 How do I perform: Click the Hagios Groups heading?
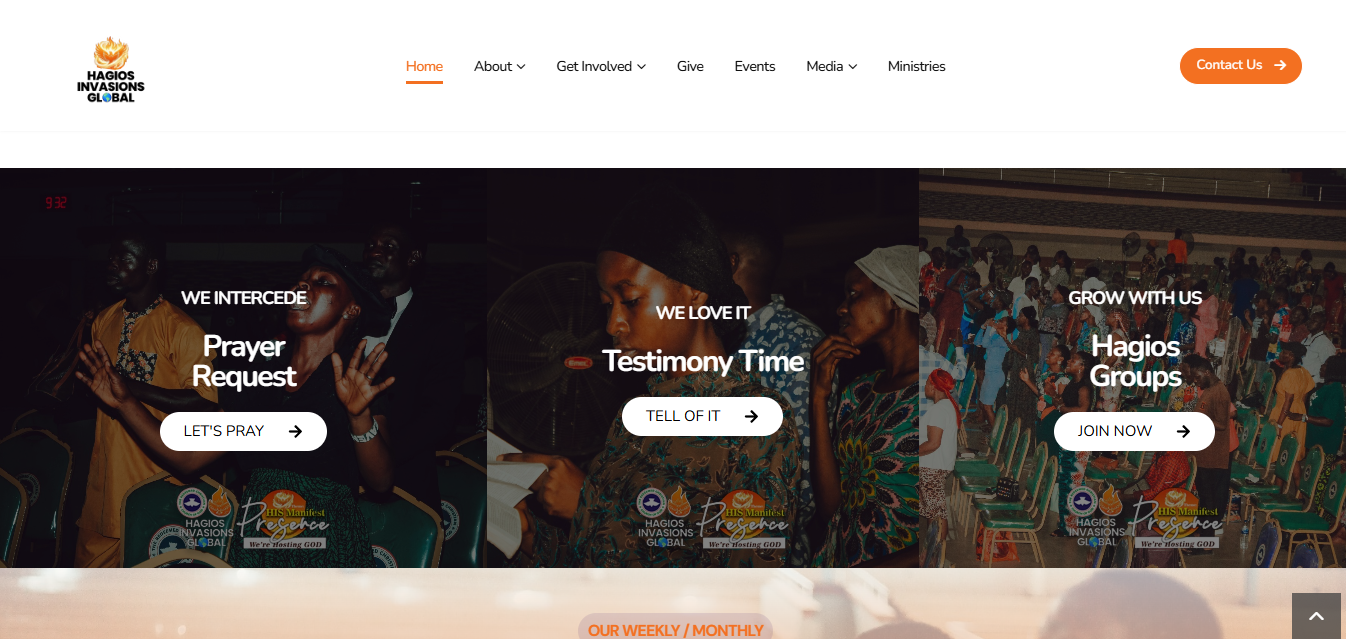pyautogui.click(x=1135, y=361)
